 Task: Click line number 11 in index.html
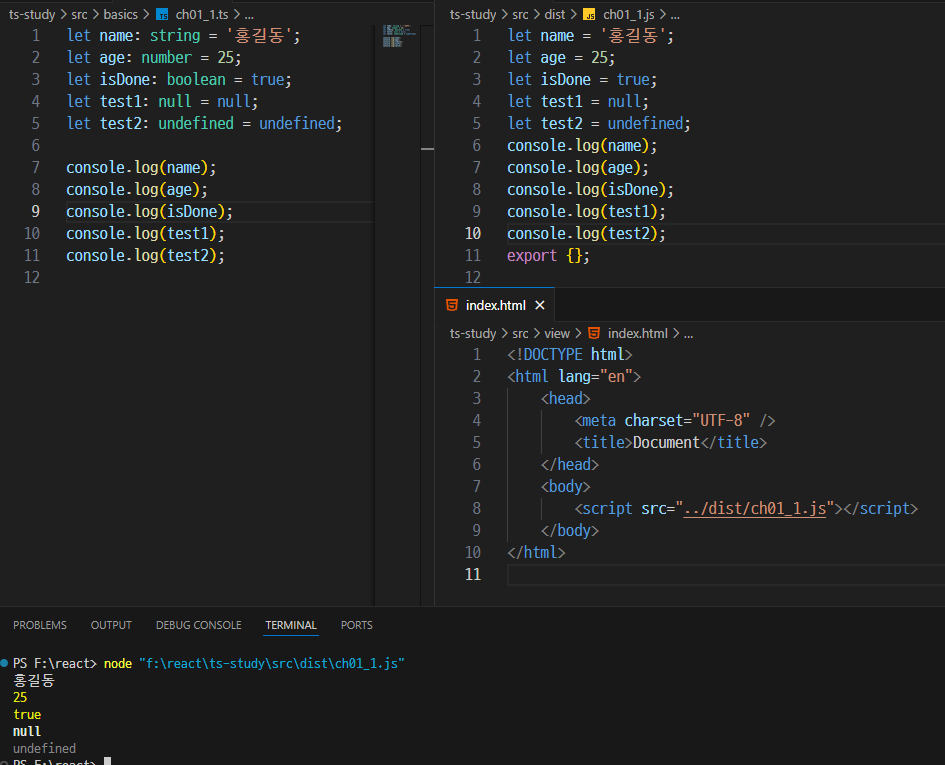click(x=473, y=575)
